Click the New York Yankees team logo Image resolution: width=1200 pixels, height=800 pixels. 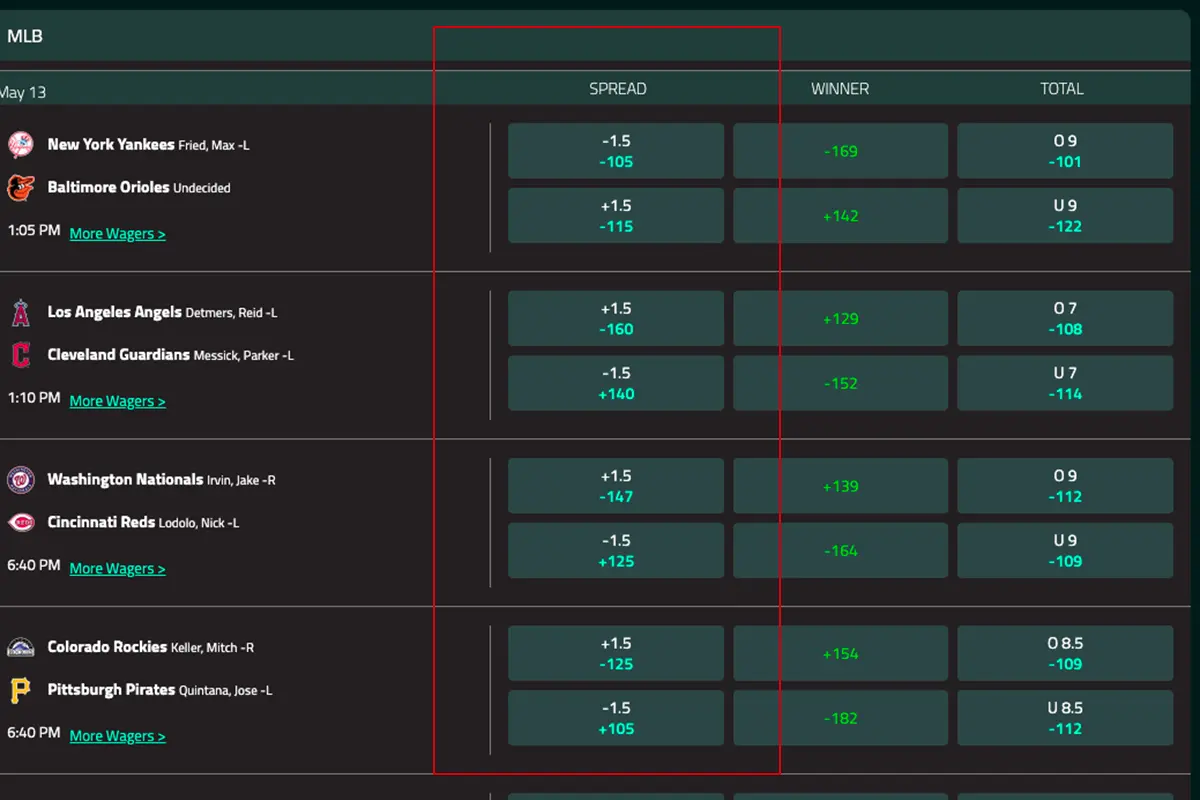(x=20, y=145)
